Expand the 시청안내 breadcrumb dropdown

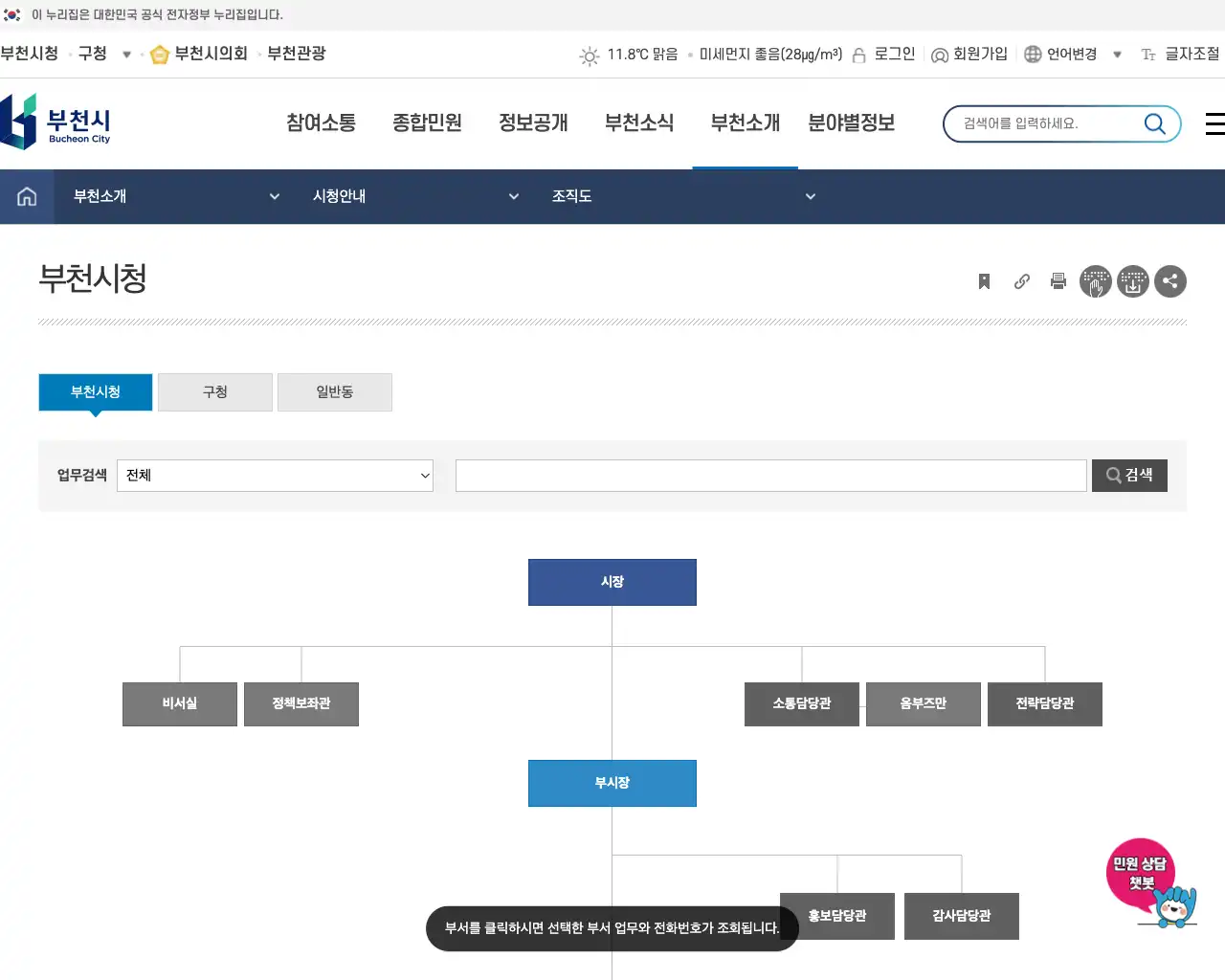pos(514,196)
